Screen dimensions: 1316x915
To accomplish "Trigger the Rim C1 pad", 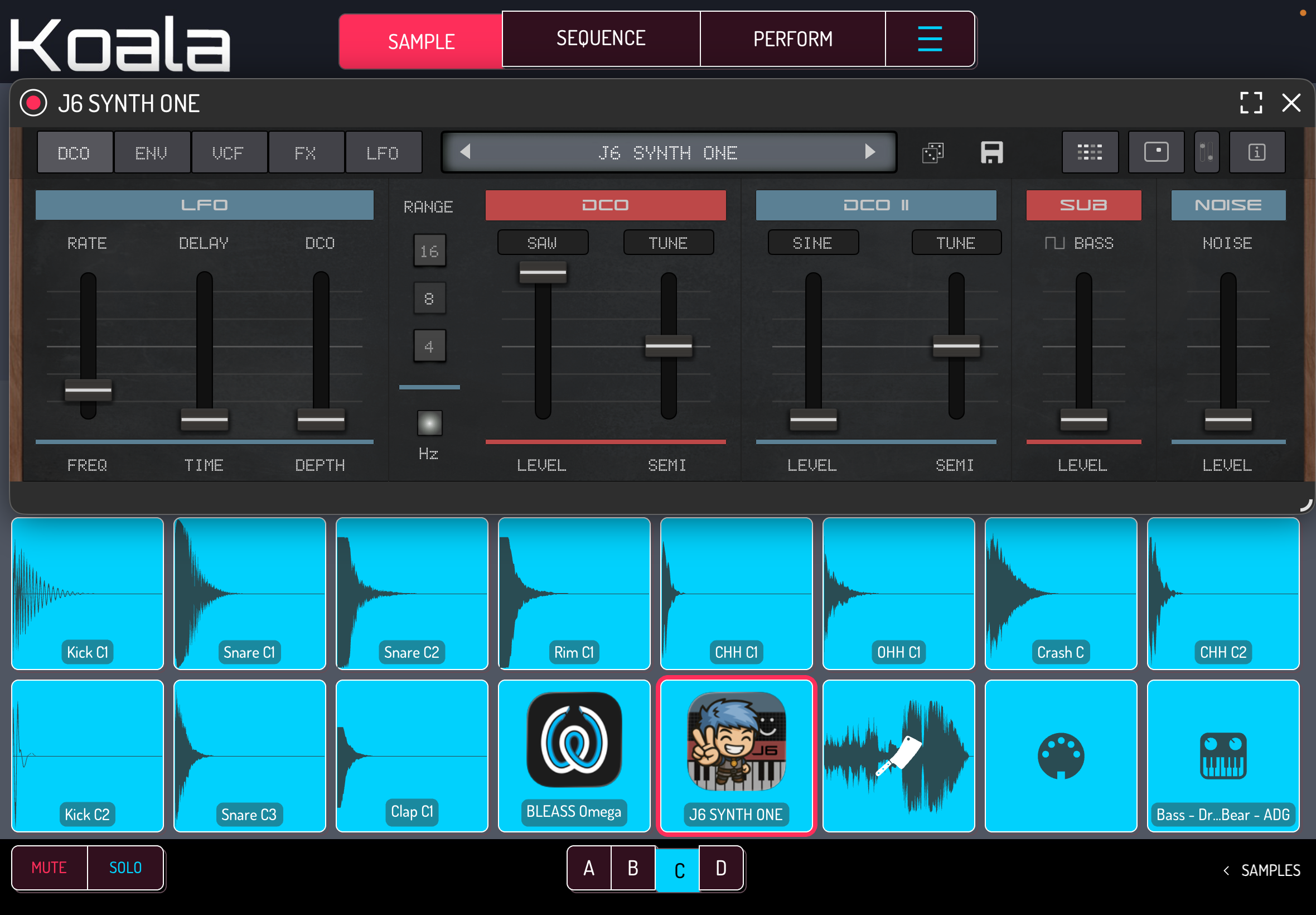I will coord(574,594).
